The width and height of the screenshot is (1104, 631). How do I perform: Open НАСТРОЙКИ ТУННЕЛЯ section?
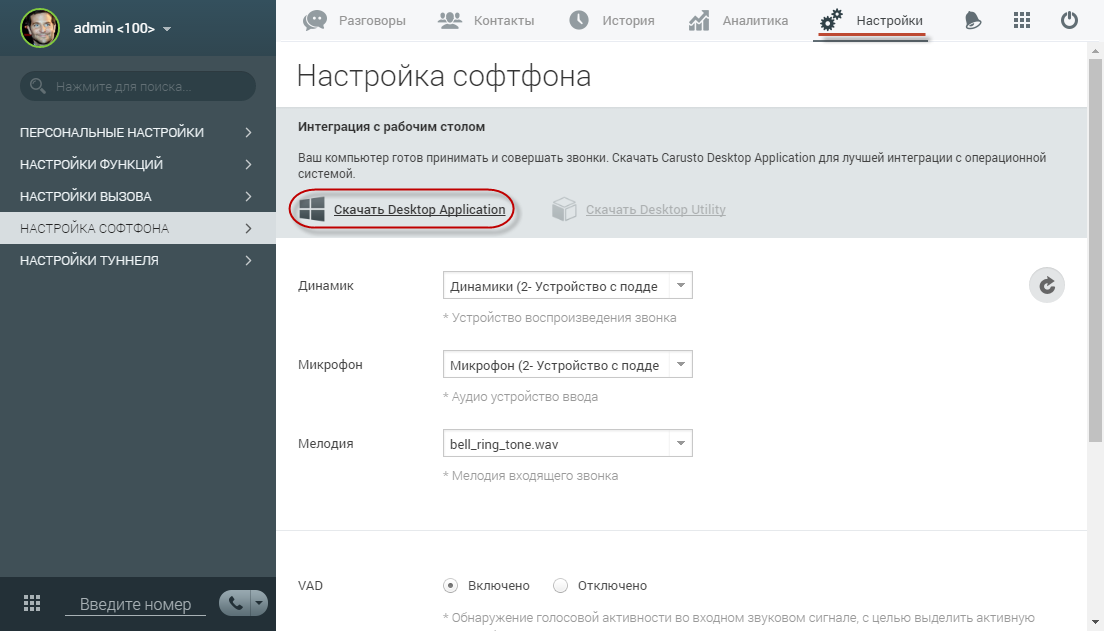[x=138, y=261]
